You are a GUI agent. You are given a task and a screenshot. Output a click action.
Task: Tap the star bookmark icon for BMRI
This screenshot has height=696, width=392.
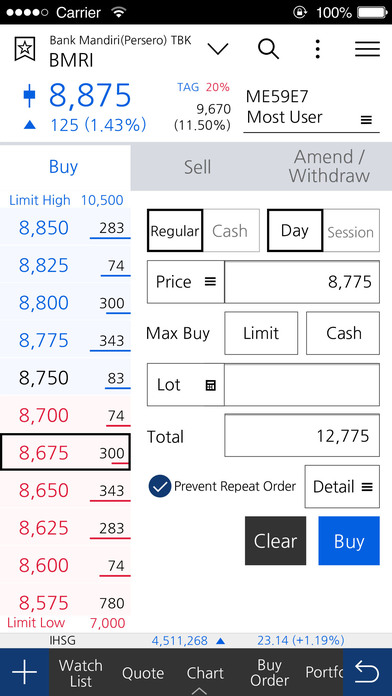pos(24,49)
